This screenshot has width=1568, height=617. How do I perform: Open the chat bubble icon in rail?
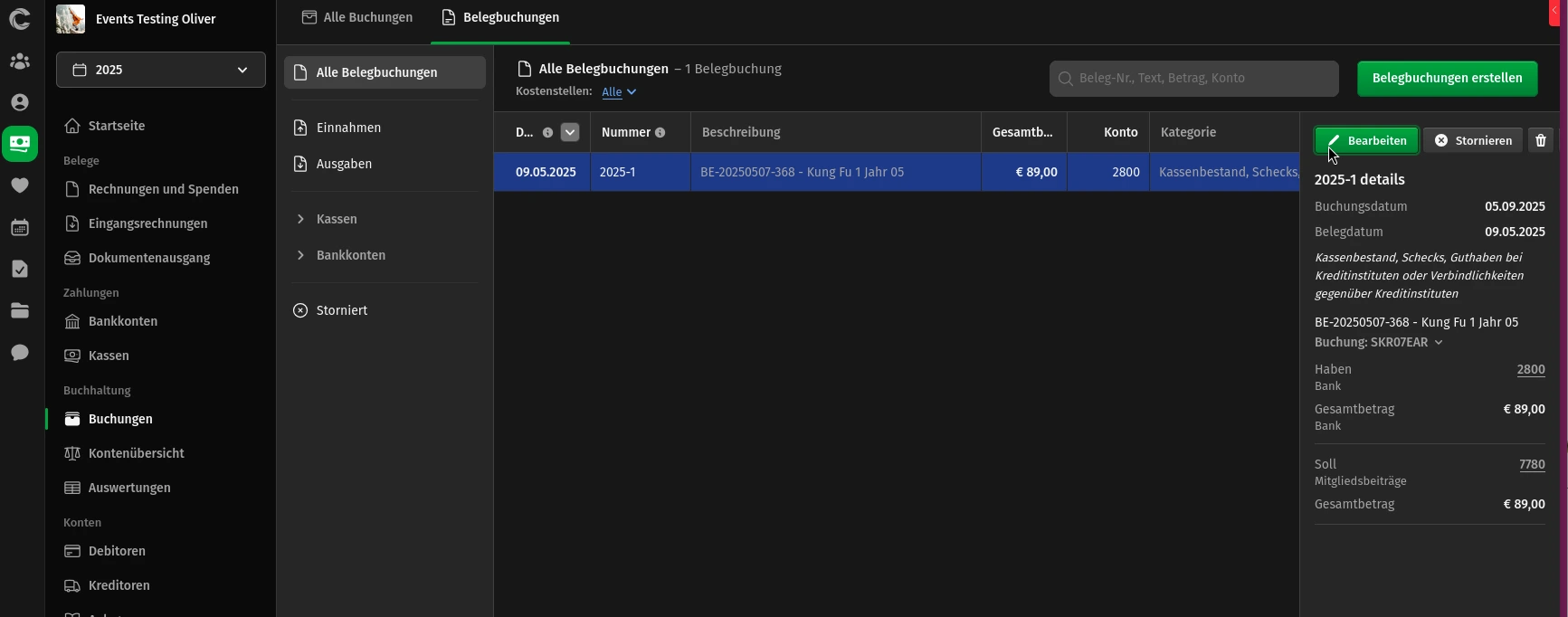[20, 352]
